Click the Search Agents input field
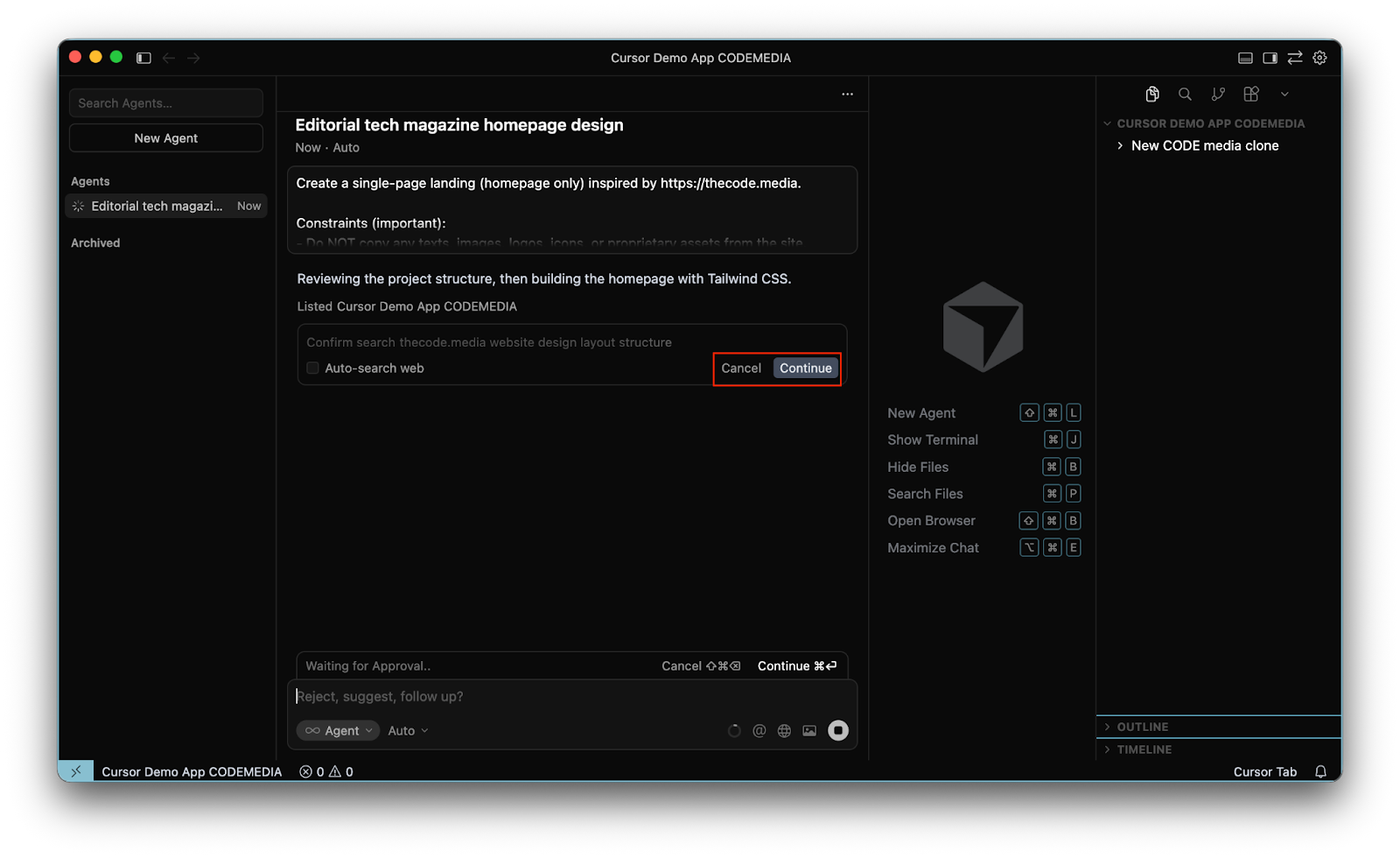 click(165, 103)
